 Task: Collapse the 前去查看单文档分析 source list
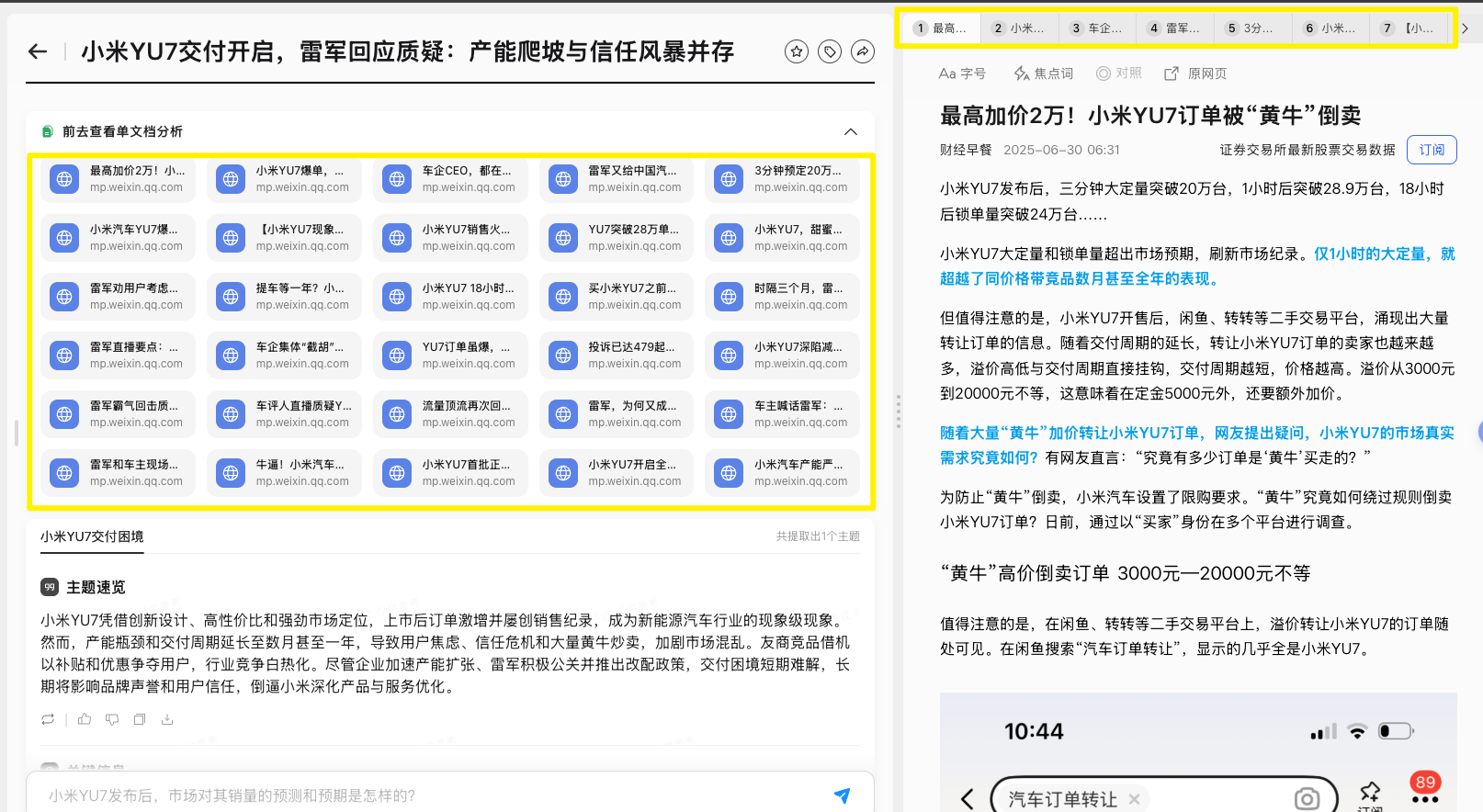851,131
